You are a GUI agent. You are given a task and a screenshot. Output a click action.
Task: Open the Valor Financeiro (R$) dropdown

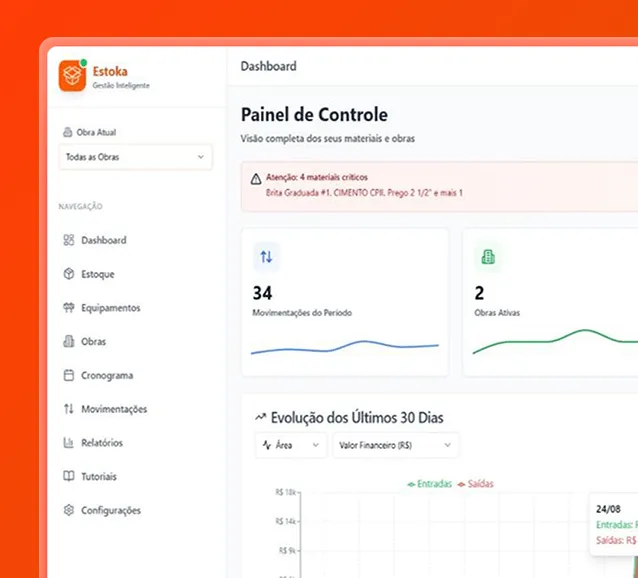395,445
